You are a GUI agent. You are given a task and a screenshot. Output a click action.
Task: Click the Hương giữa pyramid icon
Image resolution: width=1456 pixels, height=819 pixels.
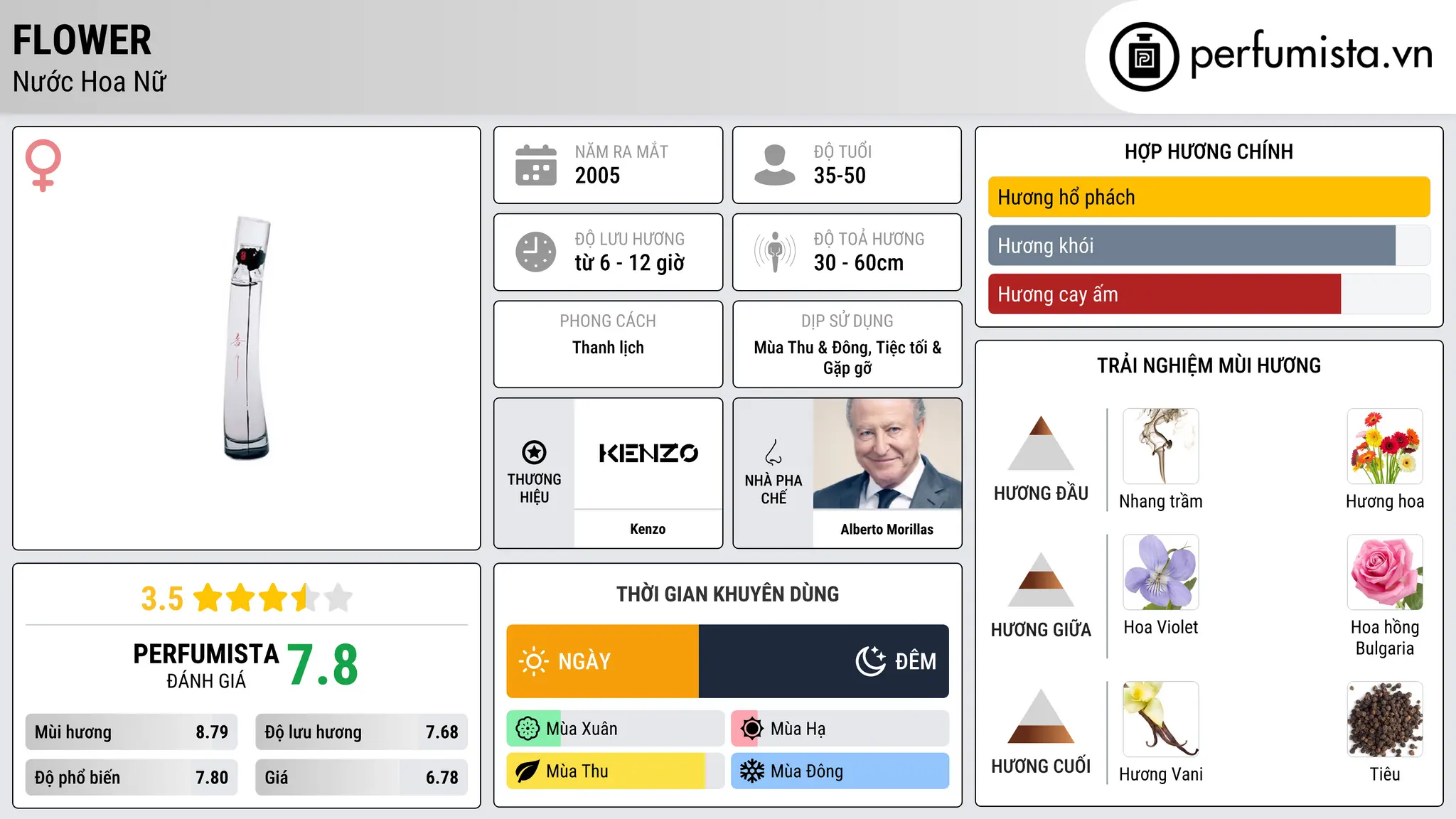point(1041,579)
